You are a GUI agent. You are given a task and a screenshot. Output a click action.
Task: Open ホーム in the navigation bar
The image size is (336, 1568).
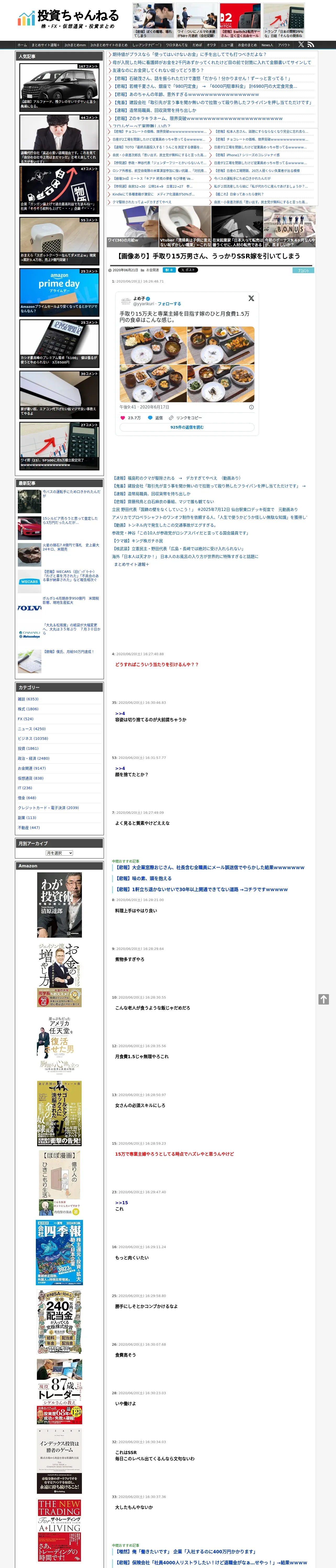click(22, 45)
